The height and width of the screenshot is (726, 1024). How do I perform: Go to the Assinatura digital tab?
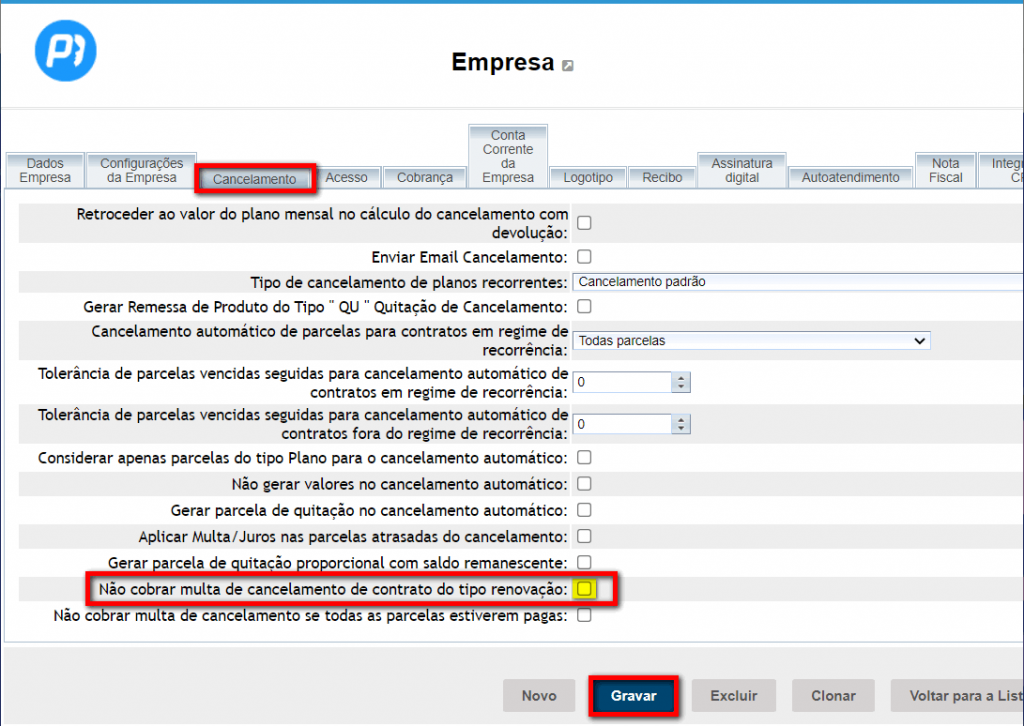click(742, 170)
